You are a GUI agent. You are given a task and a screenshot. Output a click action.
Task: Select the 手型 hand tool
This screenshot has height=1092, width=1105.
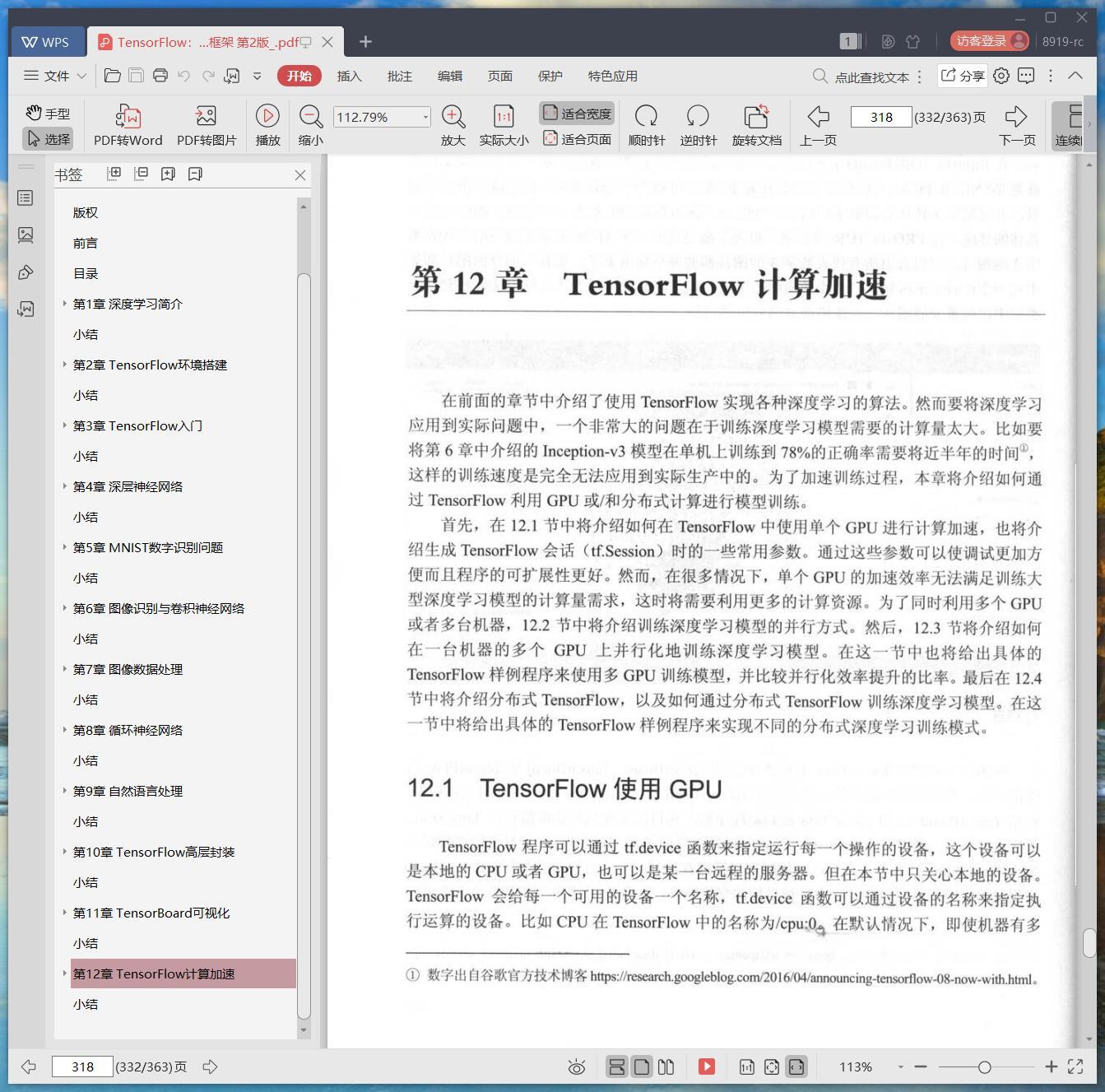point(48,114)
